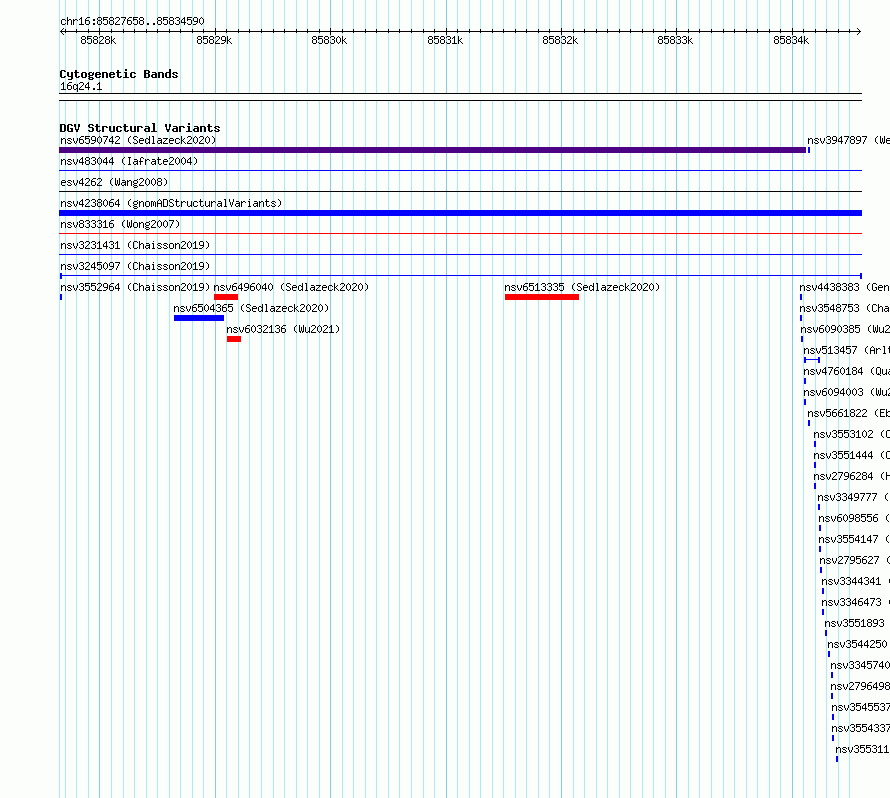This screenshot has width=890, height=798.
Task: Click the 85833k ruler position
Action: coord(675,40)
